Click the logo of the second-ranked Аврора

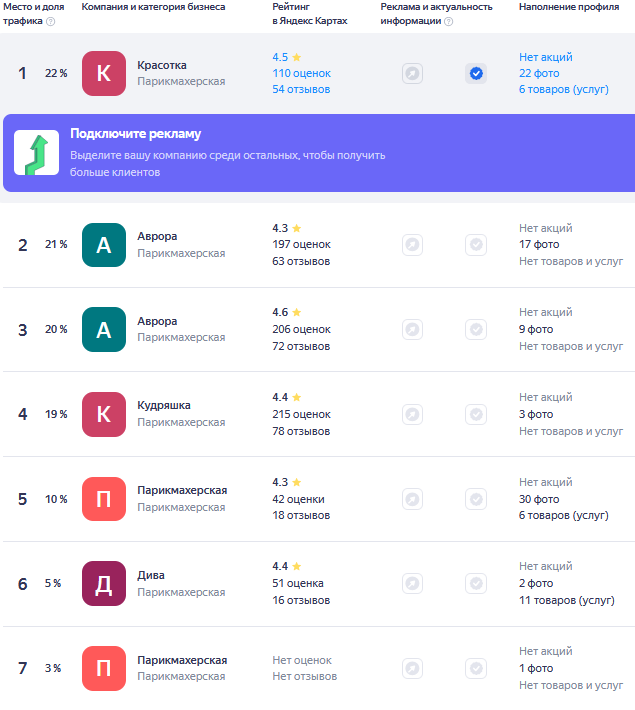click(x=104, y=245)
